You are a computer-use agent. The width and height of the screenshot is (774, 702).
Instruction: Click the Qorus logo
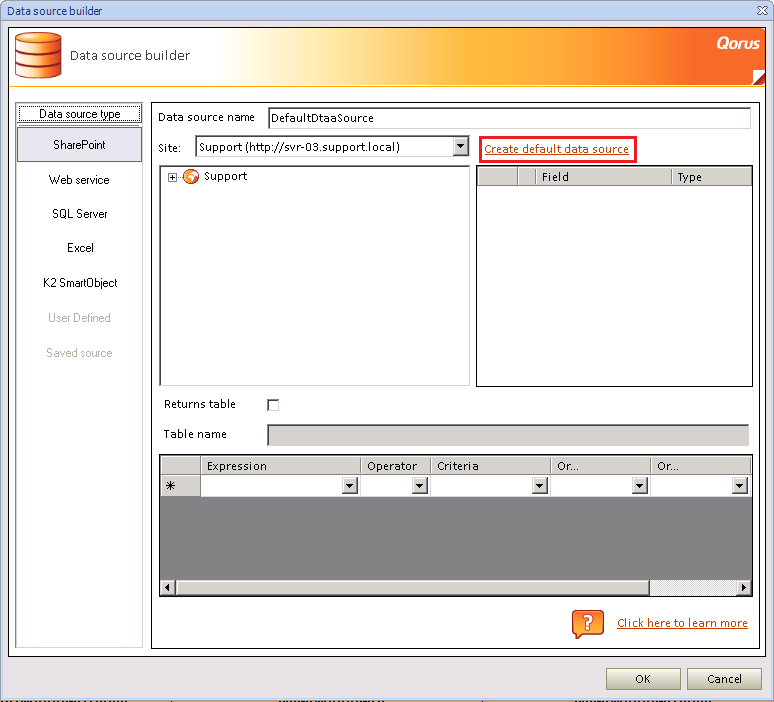coord(738,43)
